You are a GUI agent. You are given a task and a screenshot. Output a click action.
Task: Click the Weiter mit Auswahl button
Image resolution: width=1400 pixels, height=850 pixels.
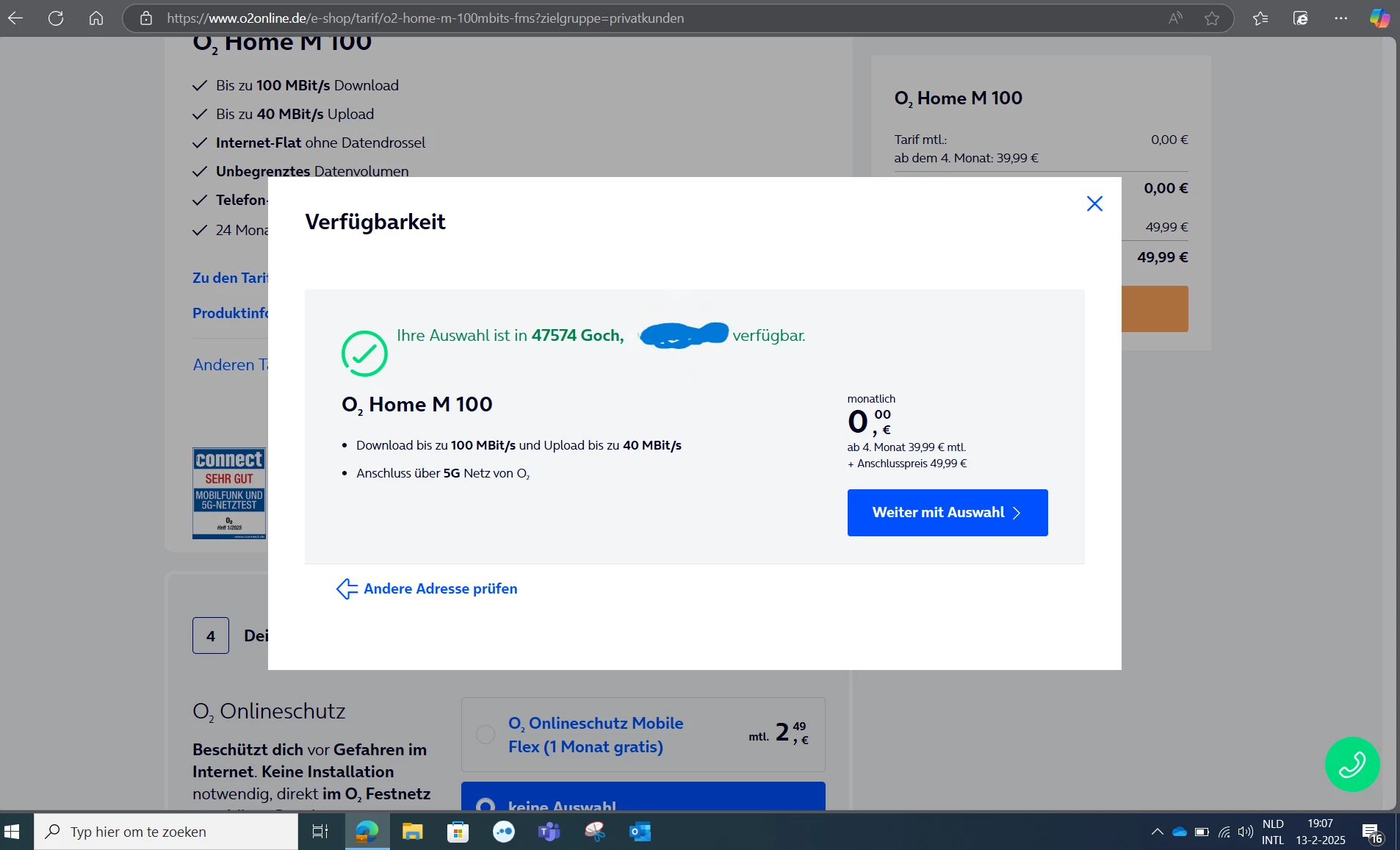(948, 513)
